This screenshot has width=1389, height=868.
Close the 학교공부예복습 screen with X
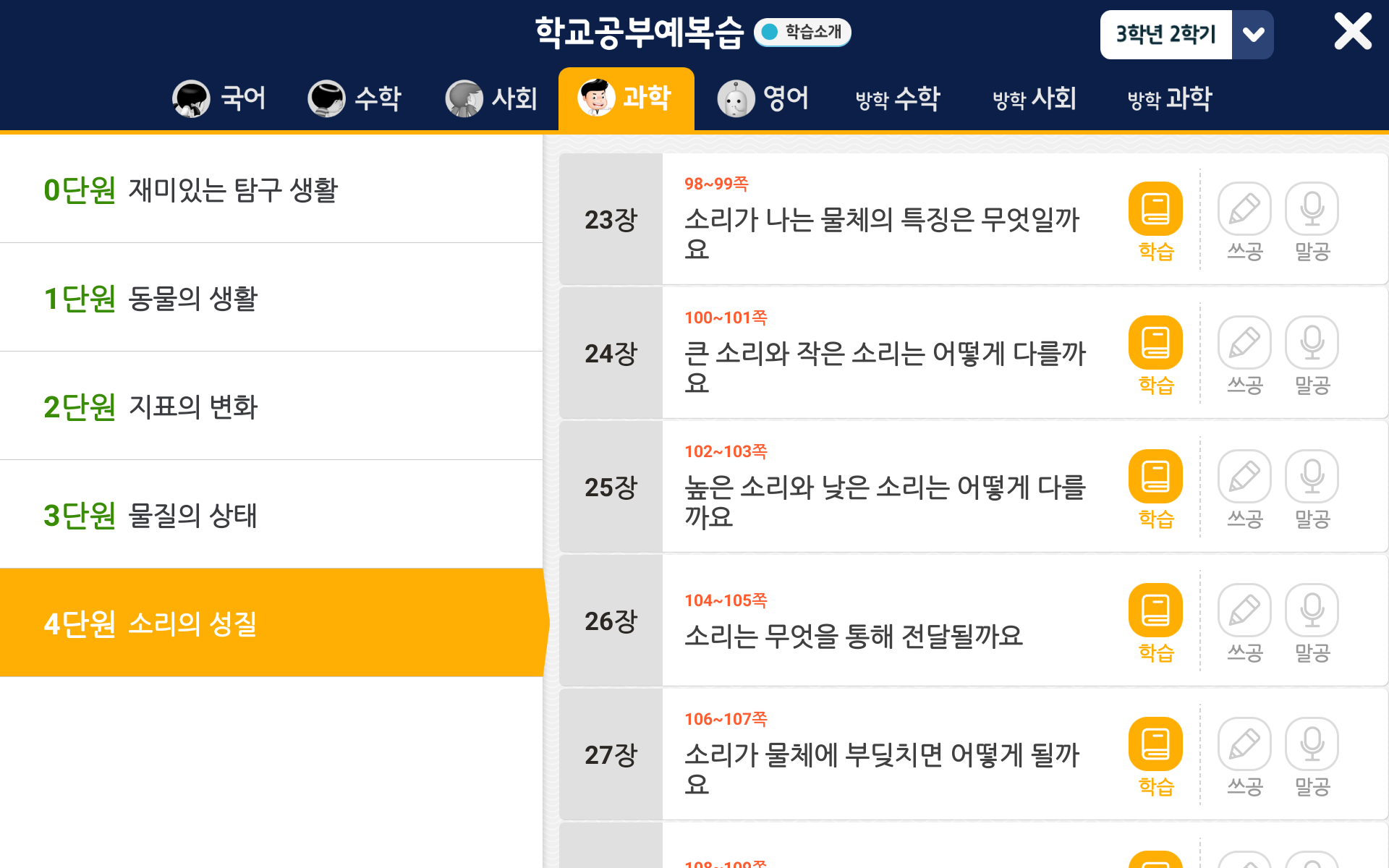pos(1352,32)
